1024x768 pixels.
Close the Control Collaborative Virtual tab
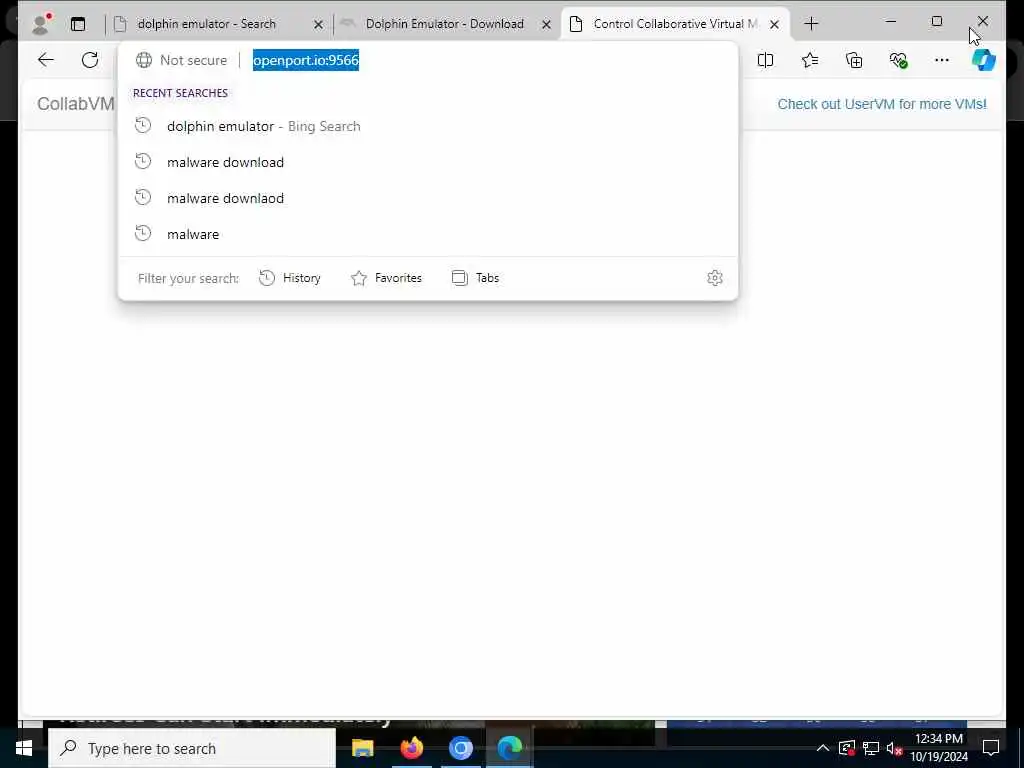pos(775,24)
